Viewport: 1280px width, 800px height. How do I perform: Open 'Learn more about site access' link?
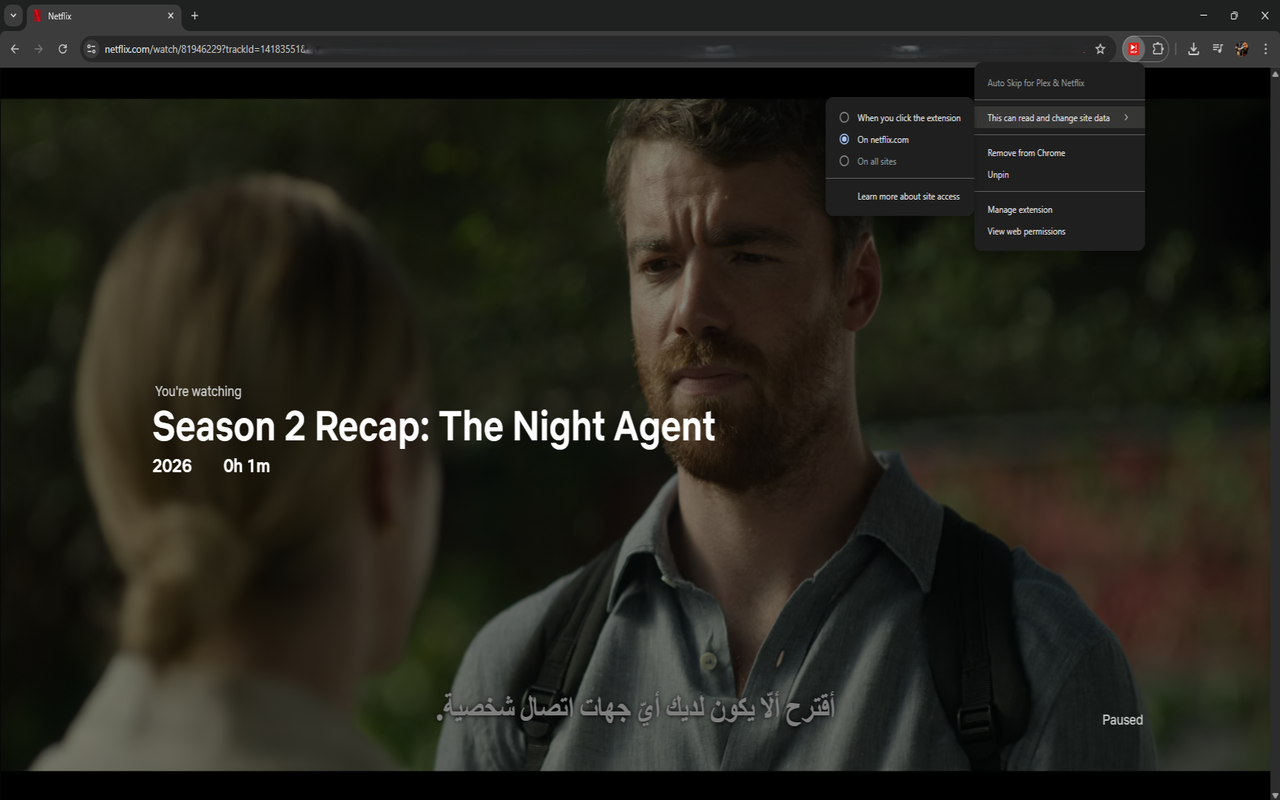[908, 196]
